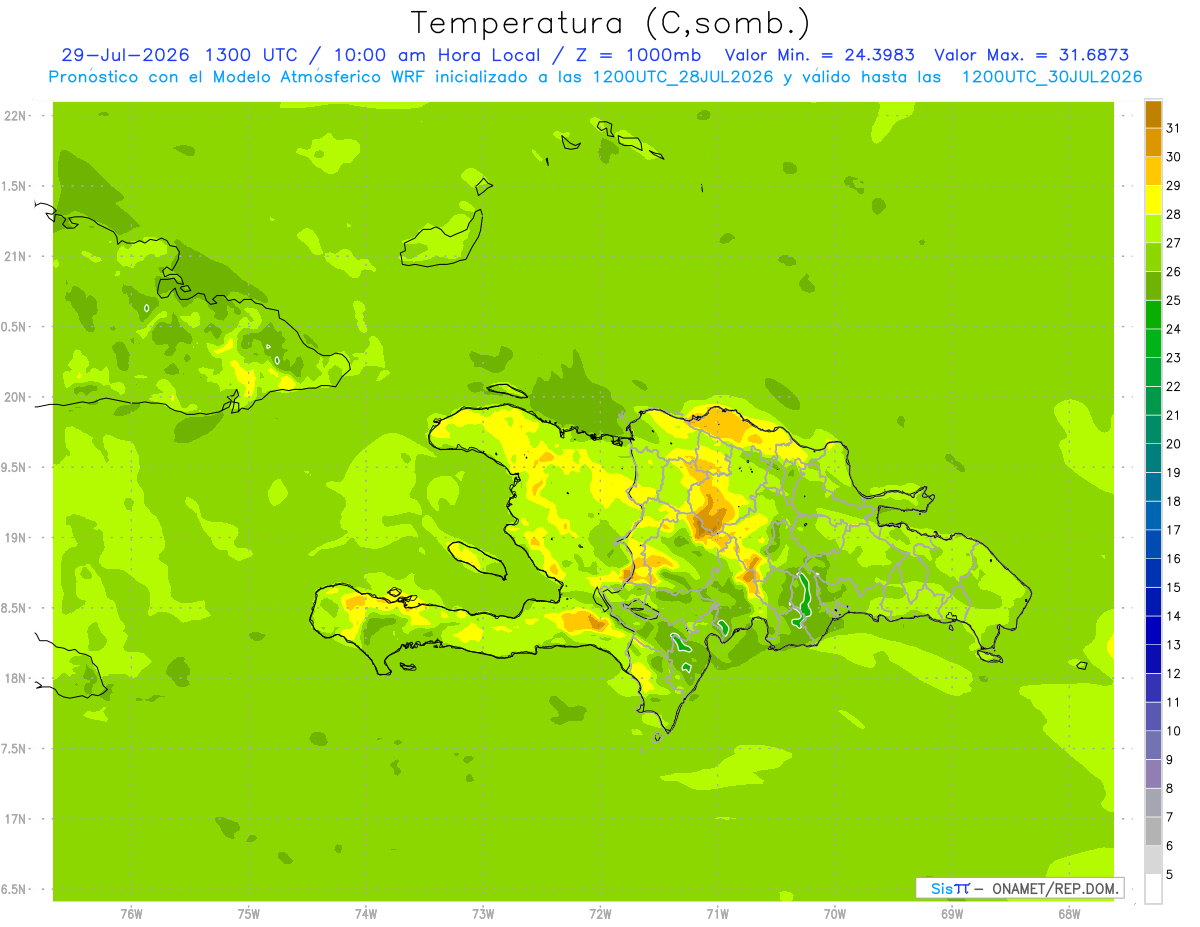Click legend value "10"
Viewport: 1200px width, 927px height.
tap(1174, 731)
